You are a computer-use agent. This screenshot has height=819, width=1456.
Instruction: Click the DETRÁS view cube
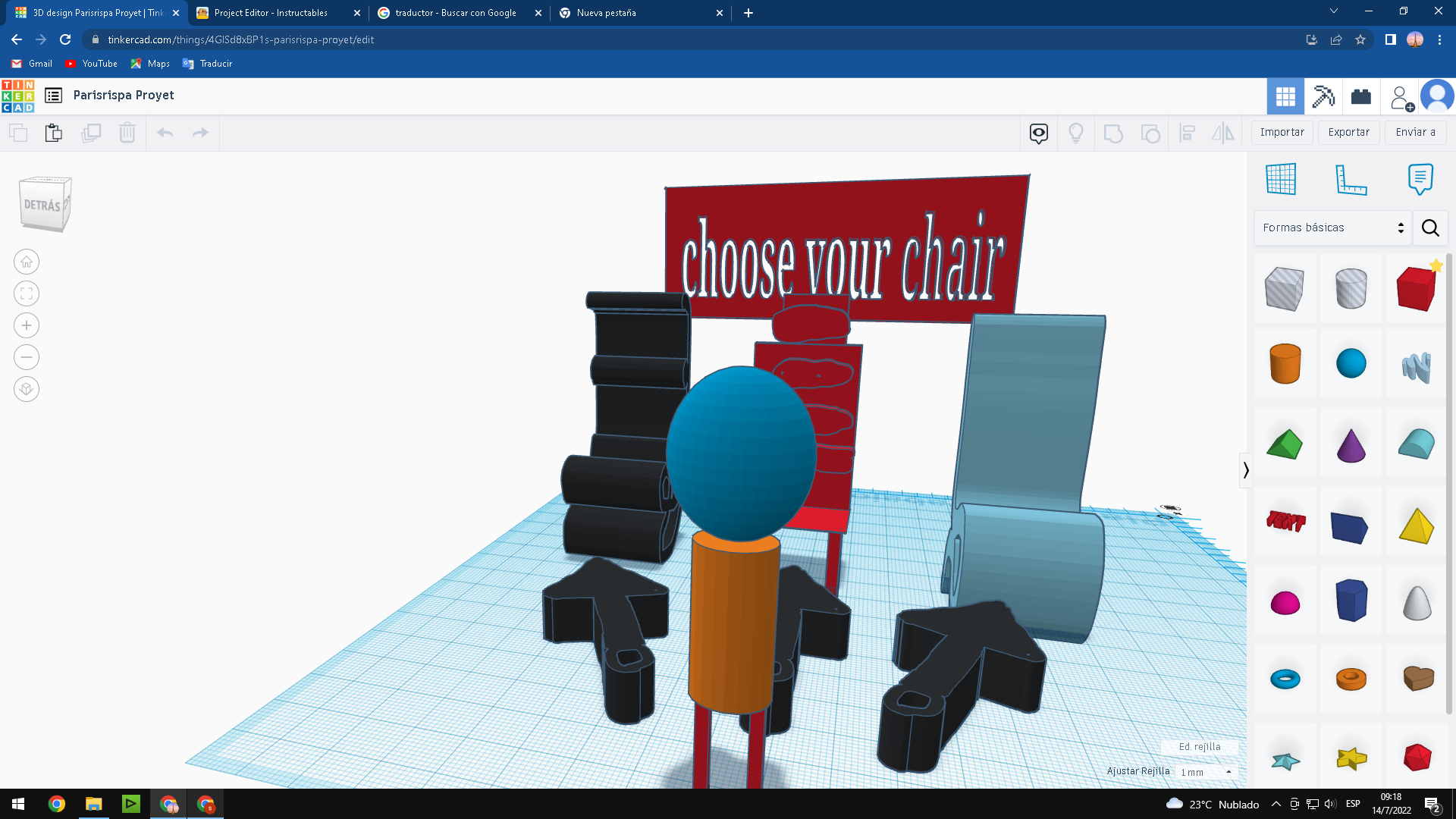[x=44, y=204]
